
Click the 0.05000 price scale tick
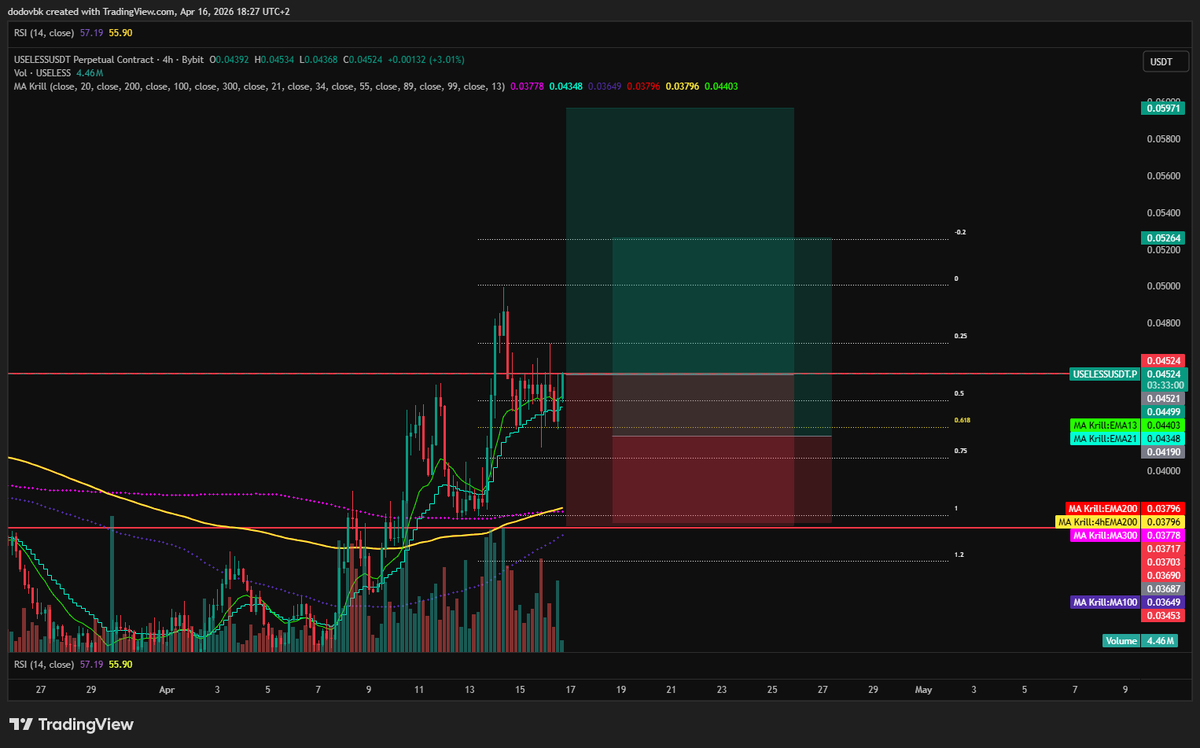(1164, 286)
